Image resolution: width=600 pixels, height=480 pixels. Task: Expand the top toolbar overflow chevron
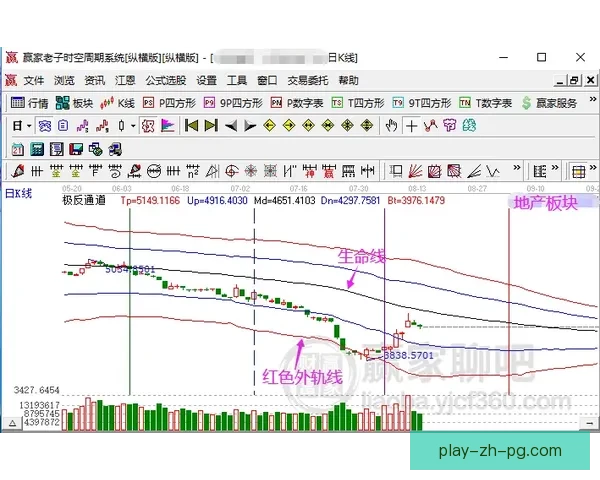[x=593, y=100]
